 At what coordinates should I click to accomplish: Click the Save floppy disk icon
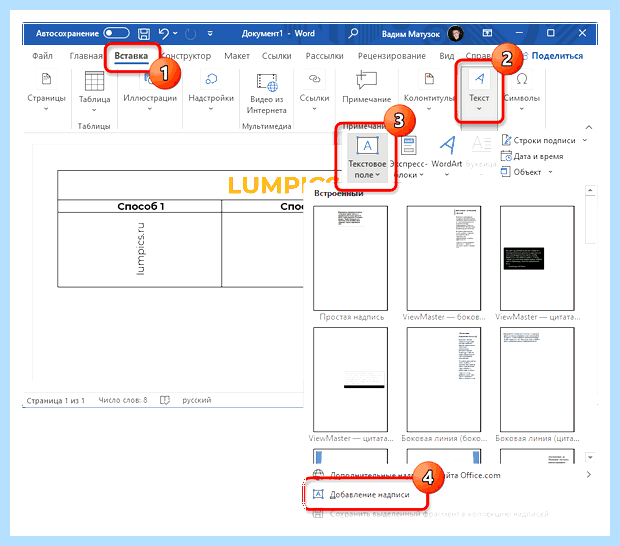pyautogui.click(x=144, y=34)
